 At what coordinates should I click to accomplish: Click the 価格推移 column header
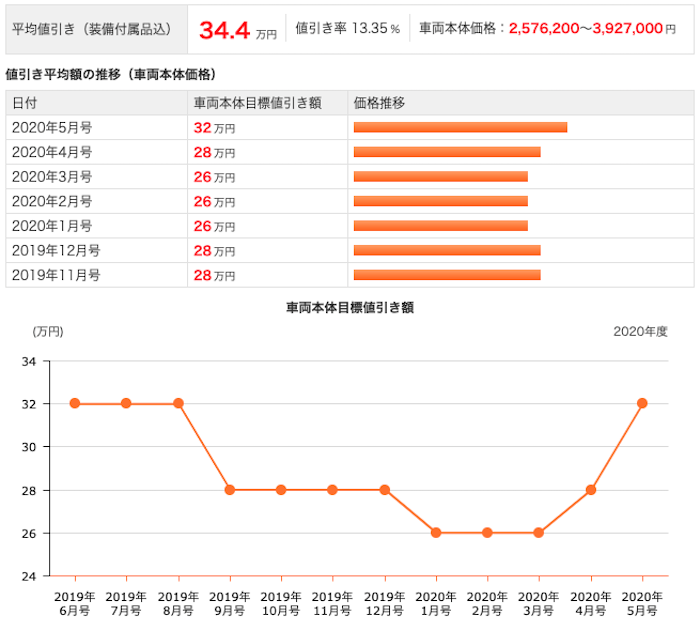(379, 103)
